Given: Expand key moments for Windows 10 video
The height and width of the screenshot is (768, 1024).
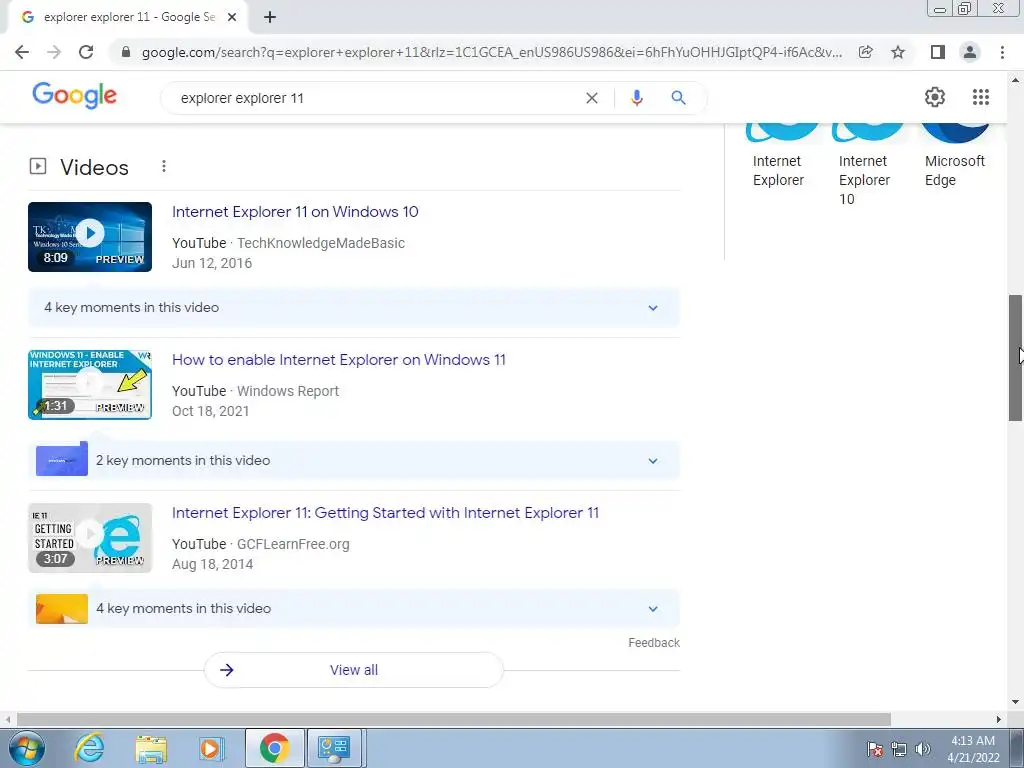Looking at the screenshot, I should coord(354,308).
